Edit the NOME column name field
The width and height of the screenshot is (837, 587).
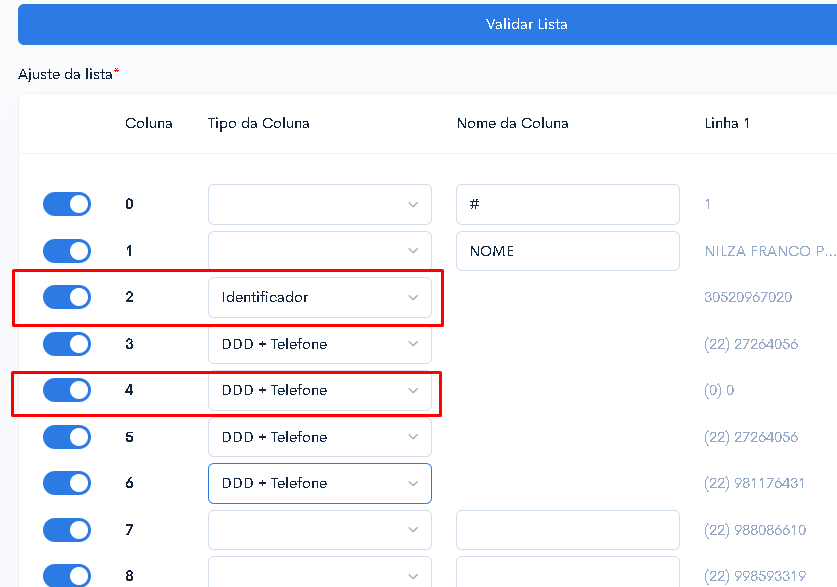pos(567,251)
